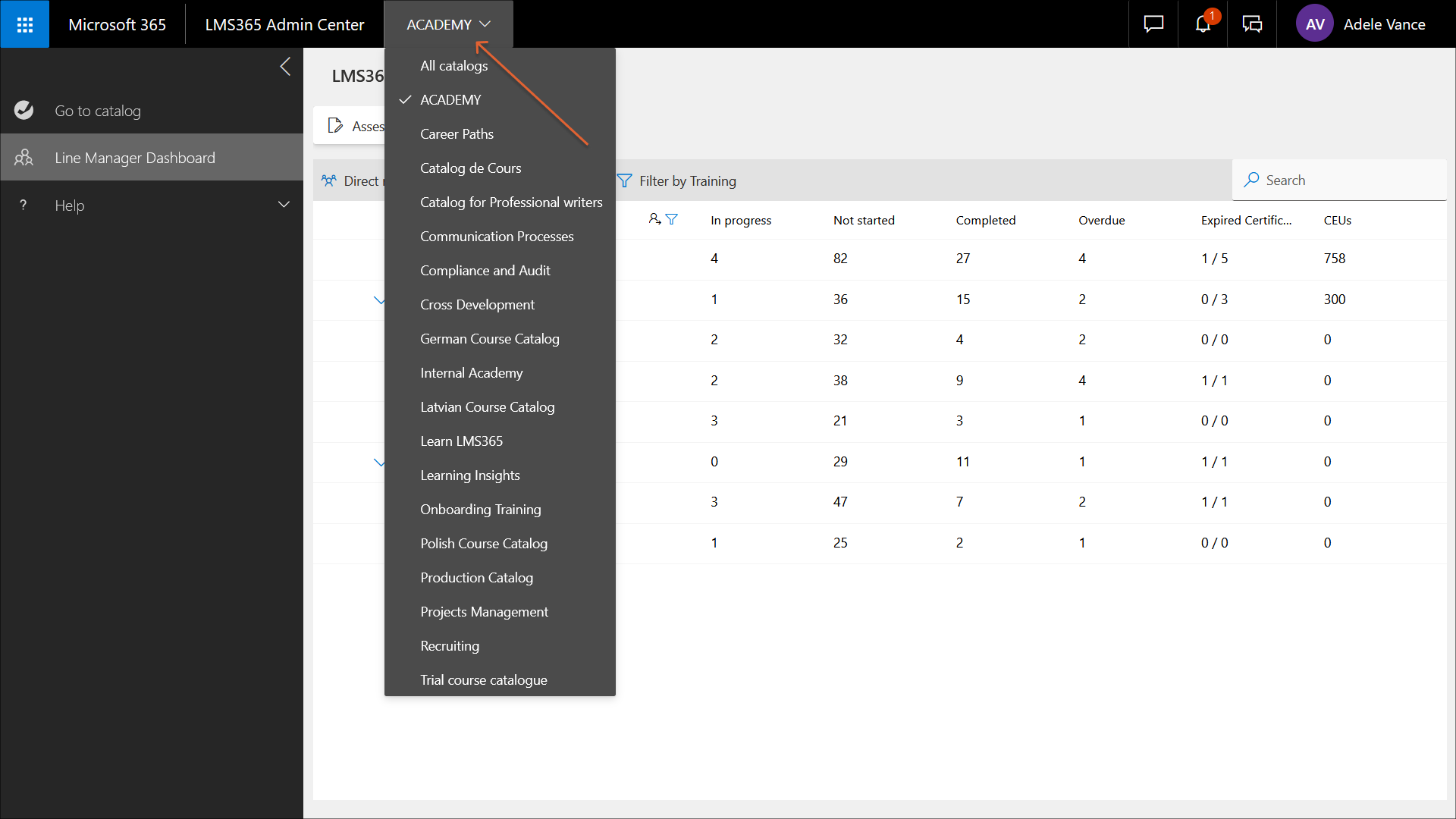Pick German Course Catalog

pyautogui.click(x=489, y=339)
